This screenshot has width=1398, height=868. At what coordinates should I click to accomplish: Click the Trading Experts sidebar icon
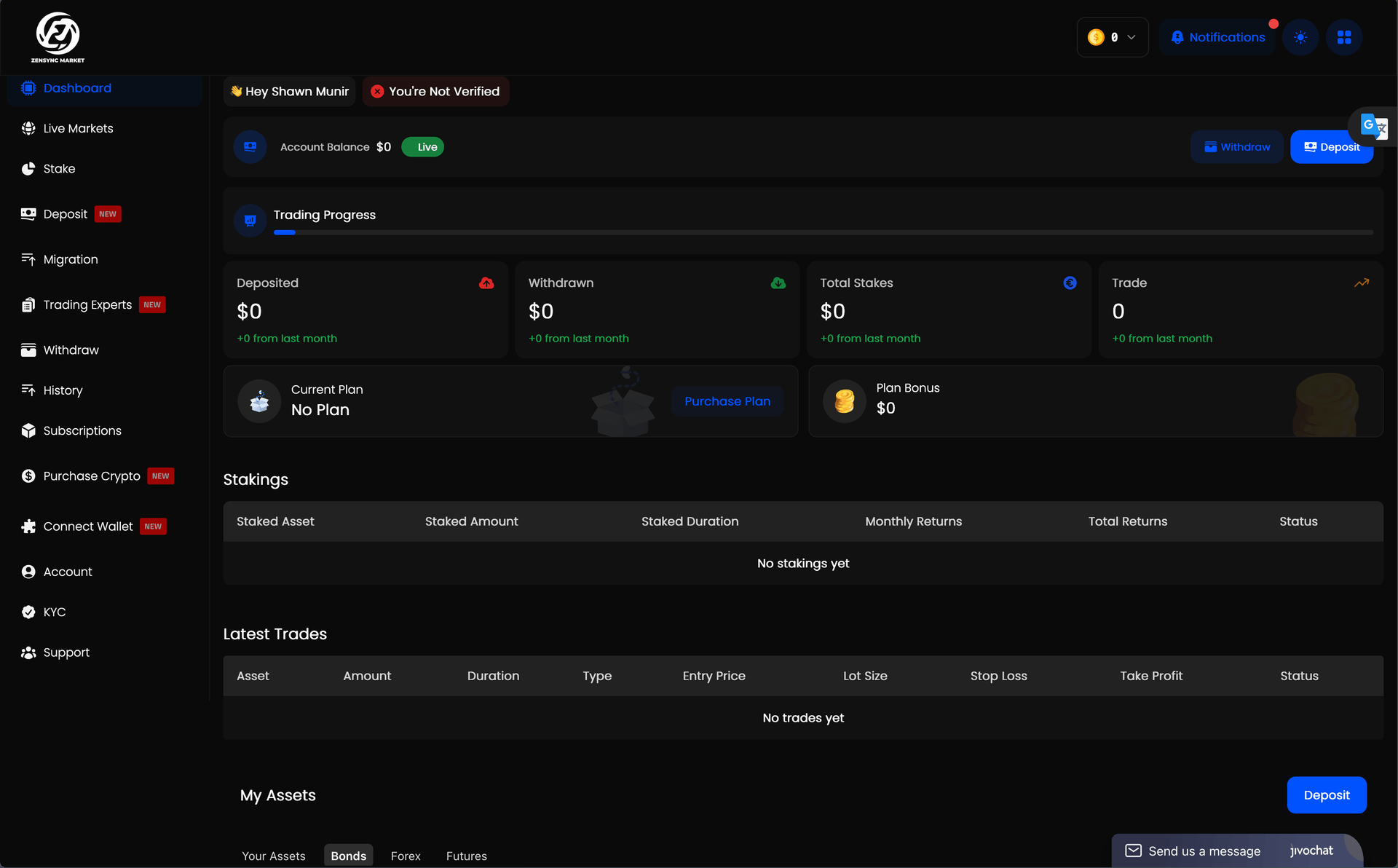tap(28, 304)
